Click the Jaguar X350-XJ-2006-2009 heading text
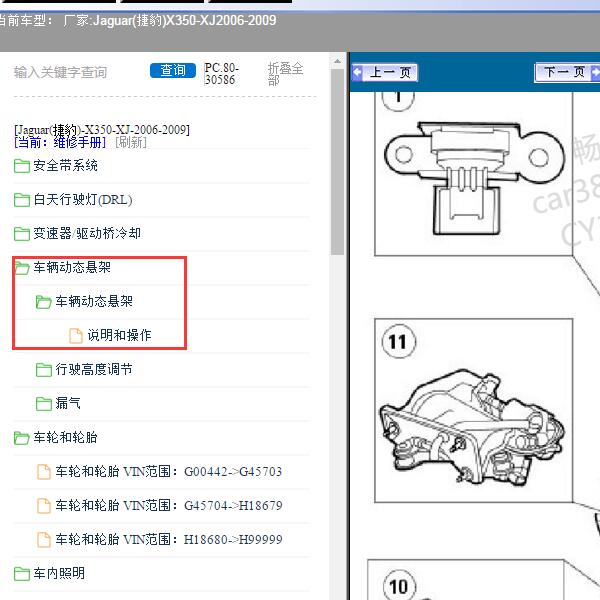This screenshot has width=600, height=600. tap(102, 130)
